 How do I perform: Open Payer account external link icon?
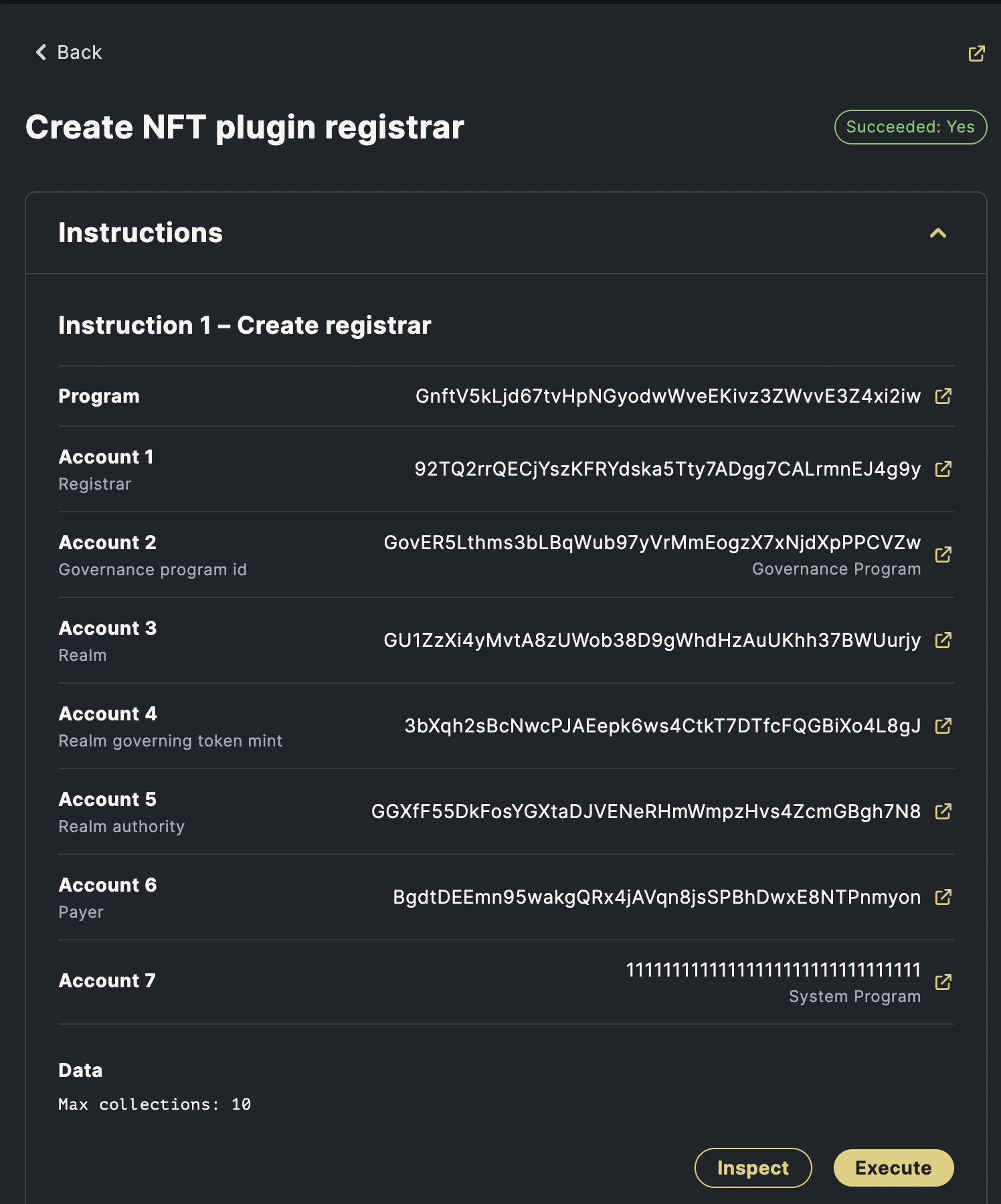943,897
